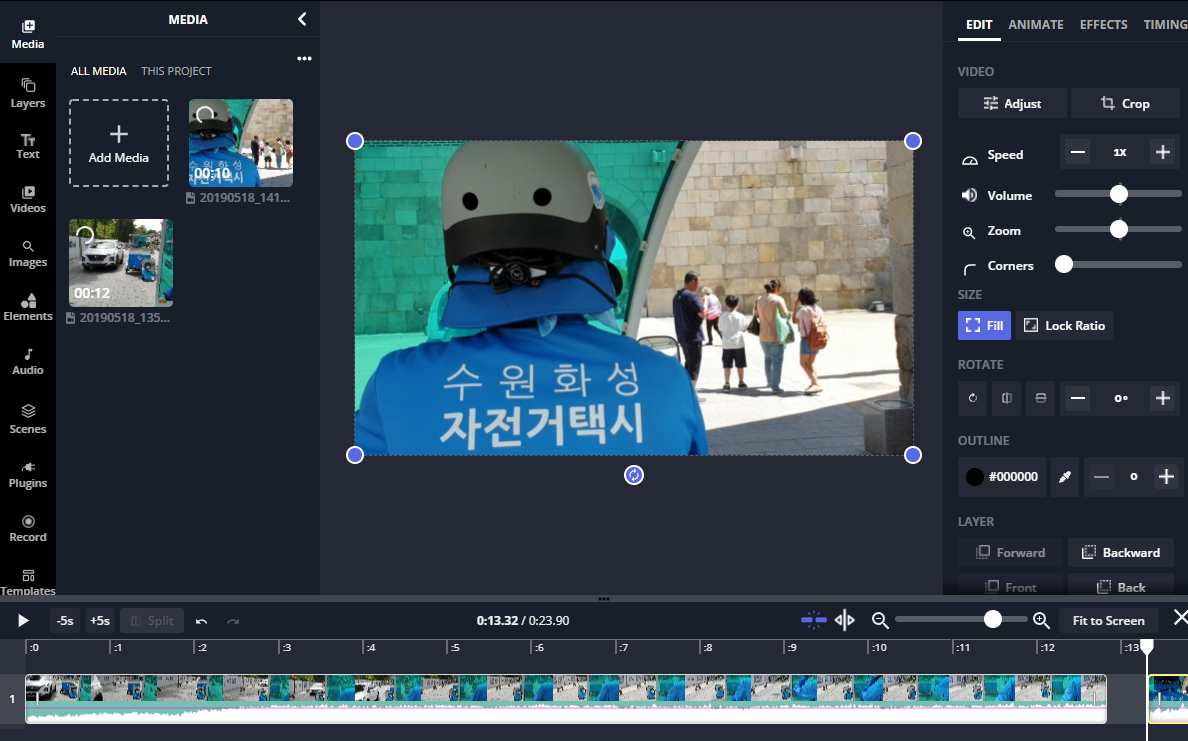The width and height of the screenshot is (1188, 741).
Task: Enable Lock Ratio for the clip size
Action: pos(1064,325)
